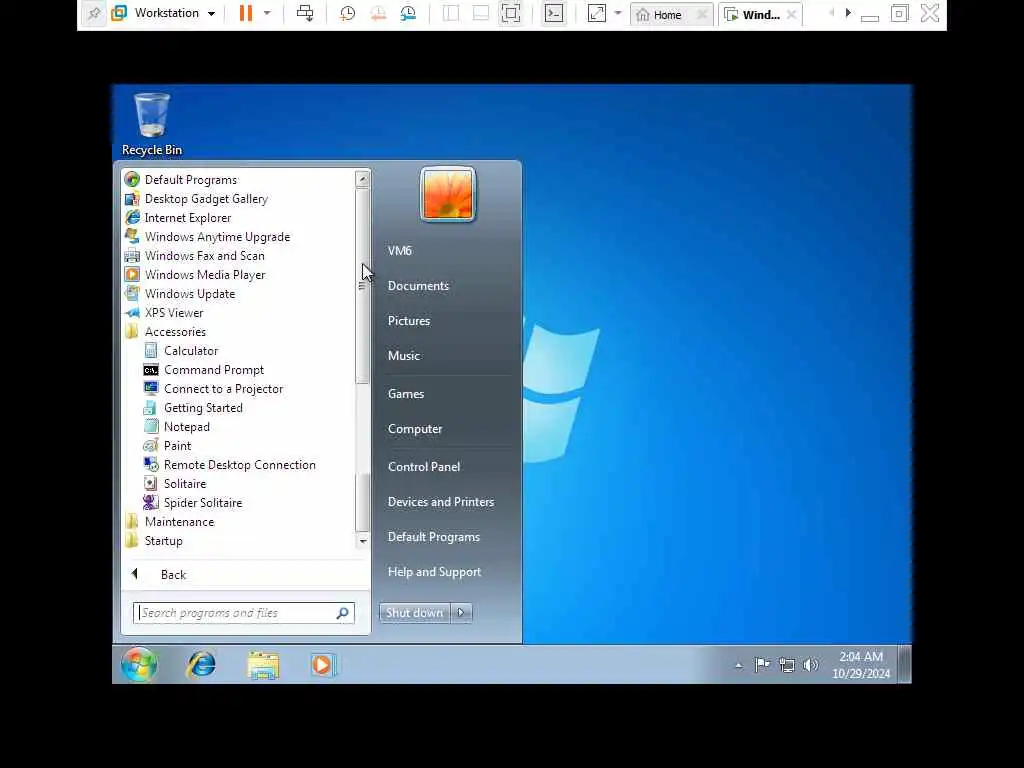Click scroll down arrow in programs list
This screenshot has height=768, width=1024.
click(362, 541)
